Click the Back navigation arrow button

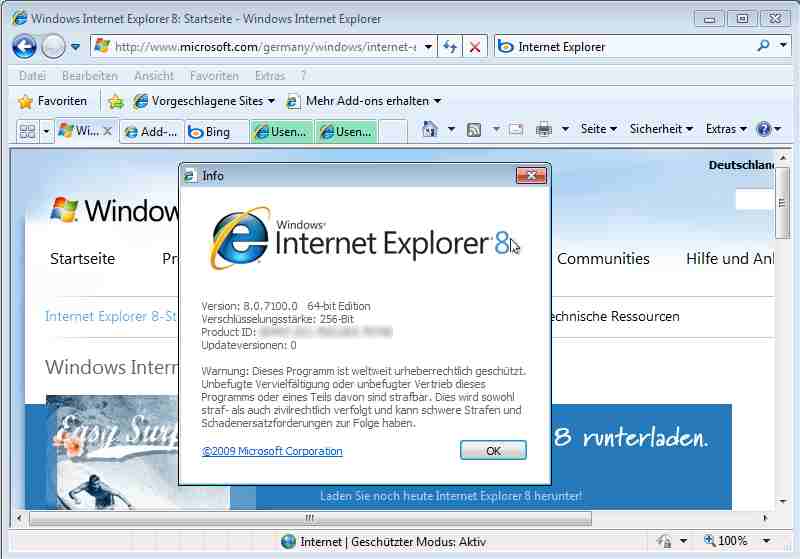[x=24, y=46]
